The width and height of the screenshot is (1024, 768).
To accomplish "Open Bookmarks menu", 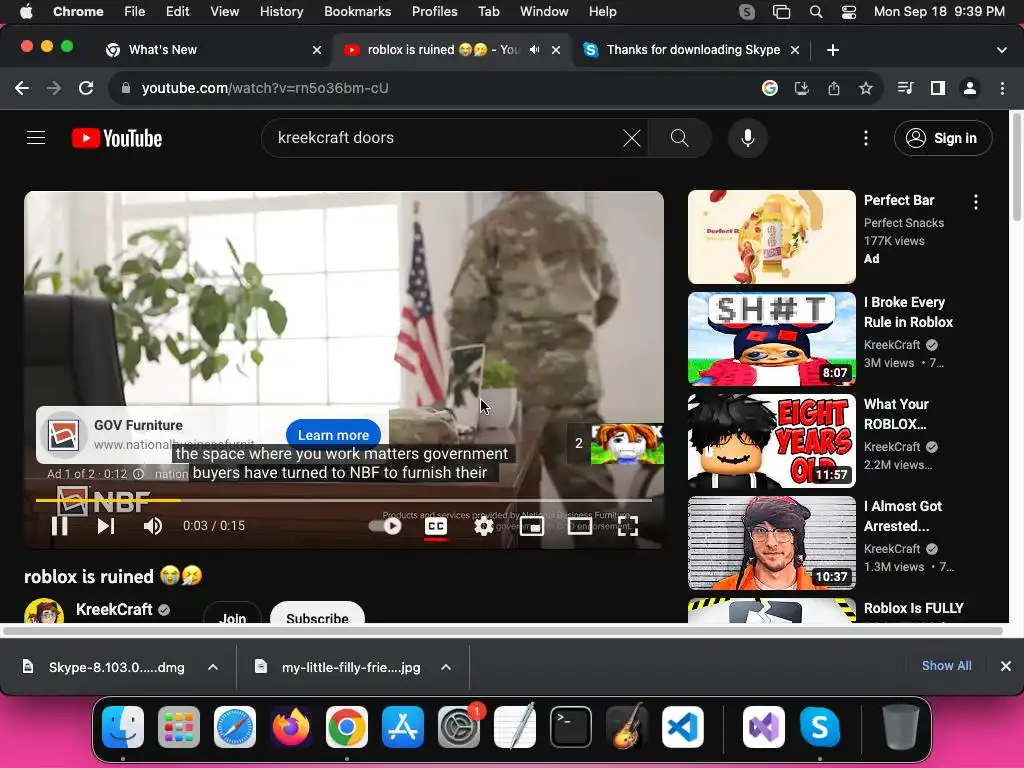I will coord(357,12).
